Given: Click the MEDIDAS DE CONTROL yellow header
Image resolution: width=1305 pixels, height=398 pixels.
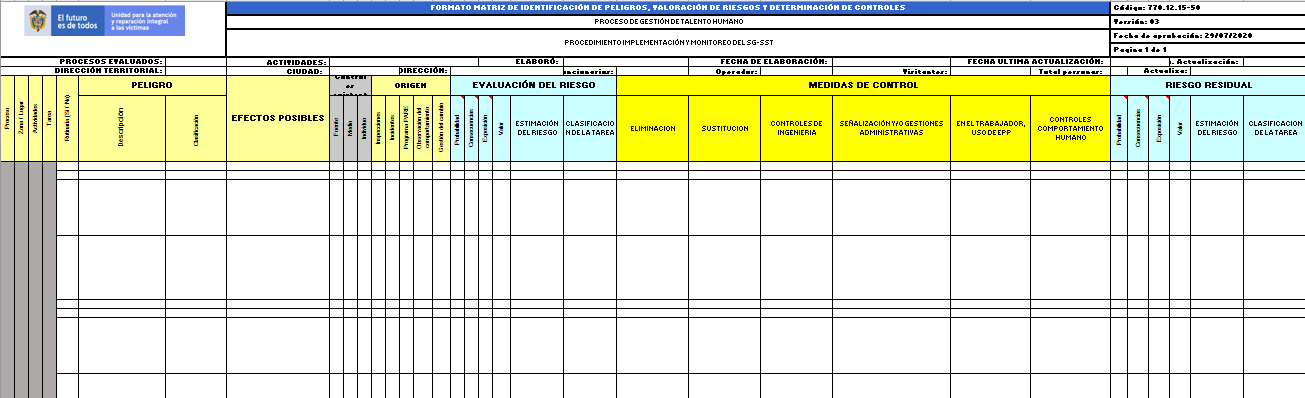Looking at the screenshot, I should tap(863, 85).
